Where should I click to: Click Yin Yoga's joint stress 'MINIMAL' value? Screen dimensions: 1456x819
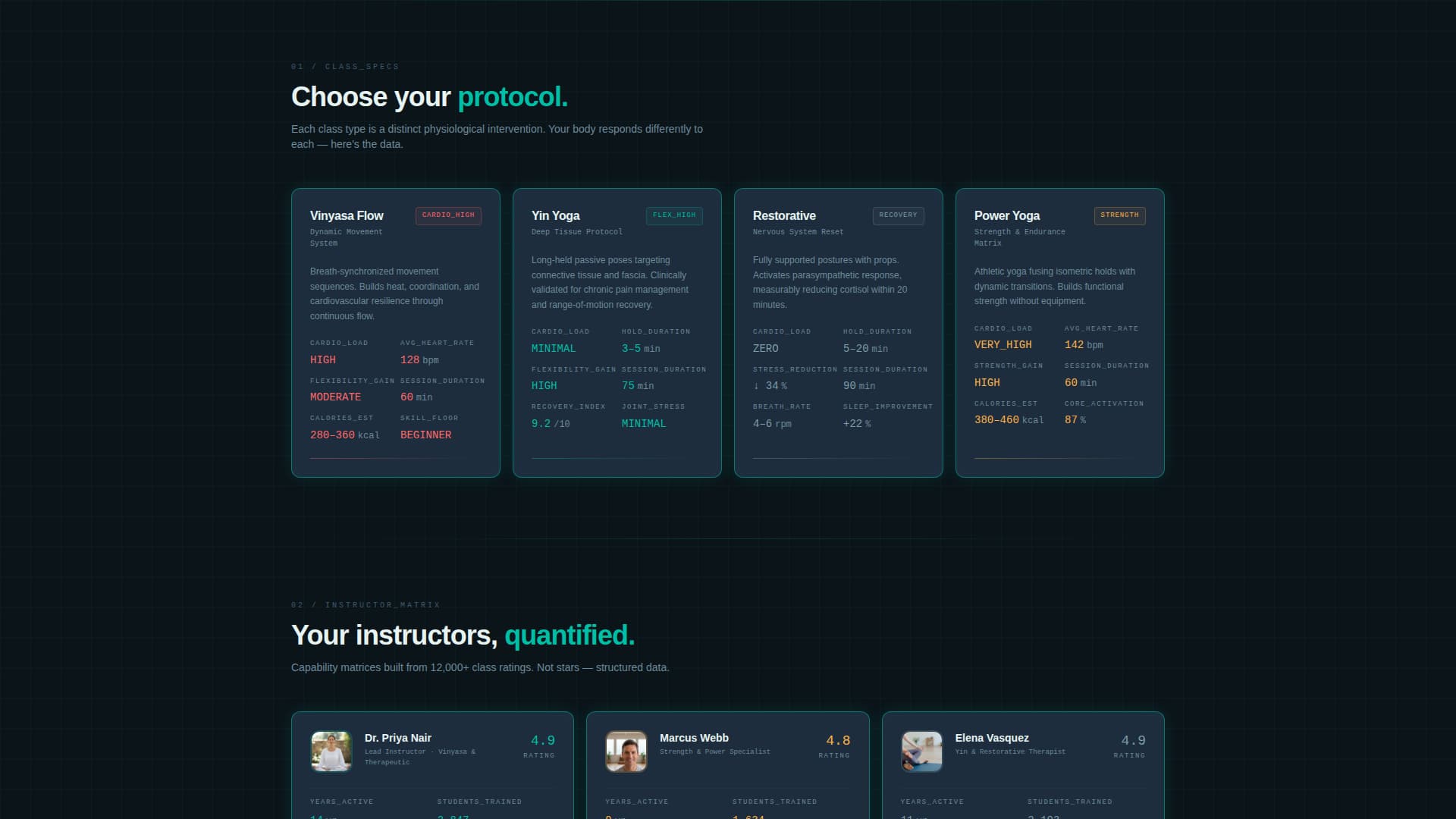[x=644, y=424]
